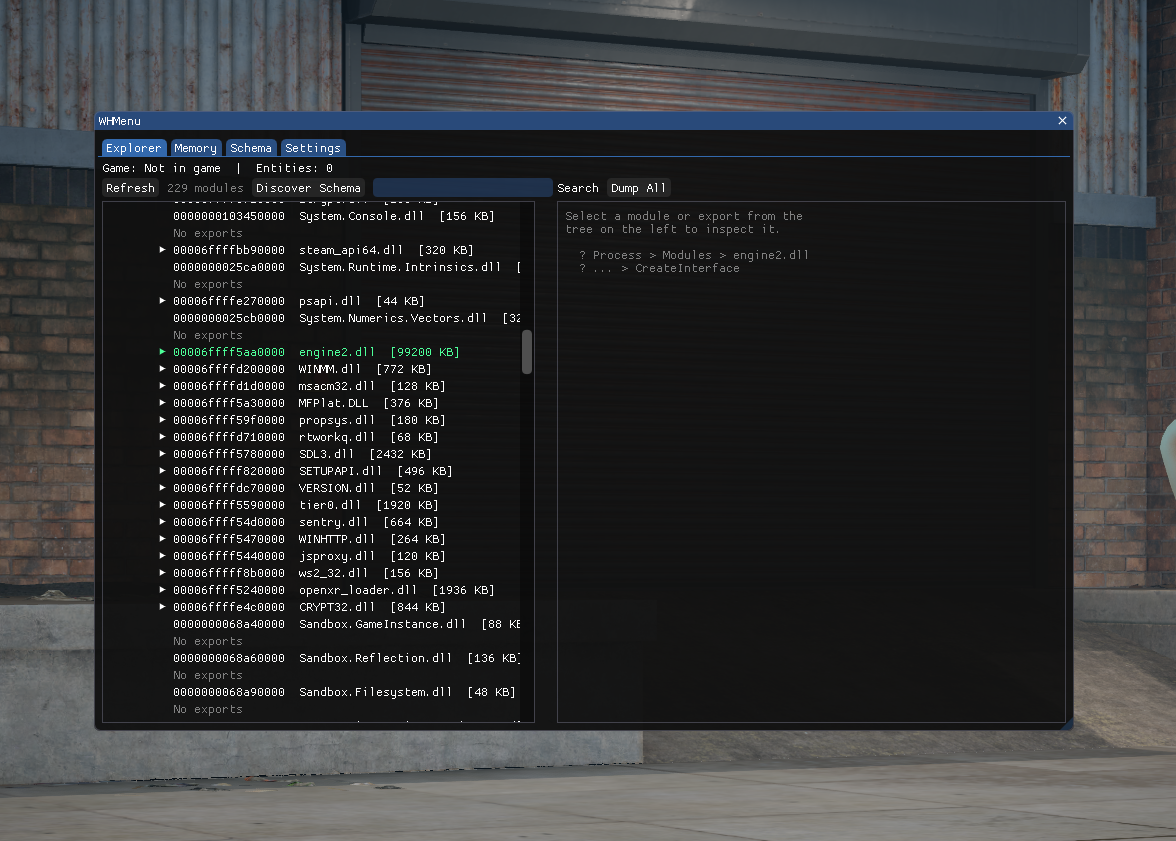Select System.Runtime.Intrinsics.dll module row

click(346, 267)
